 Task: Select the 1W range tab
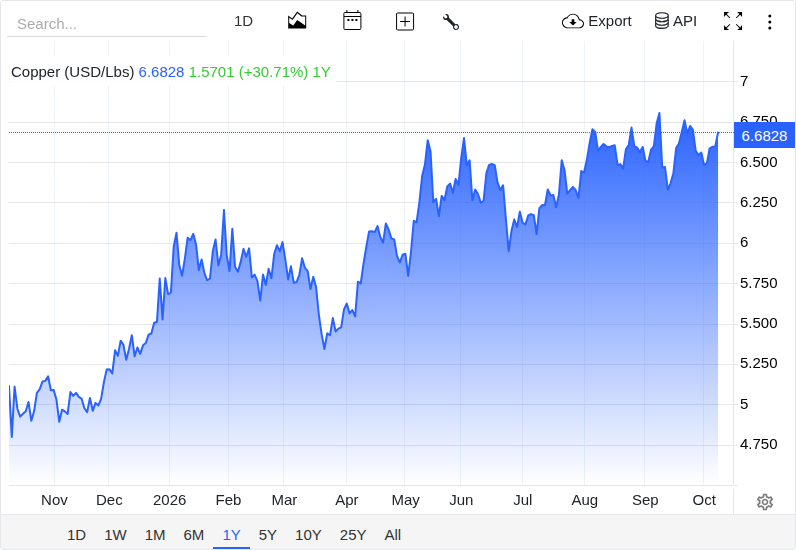(115, 535)
